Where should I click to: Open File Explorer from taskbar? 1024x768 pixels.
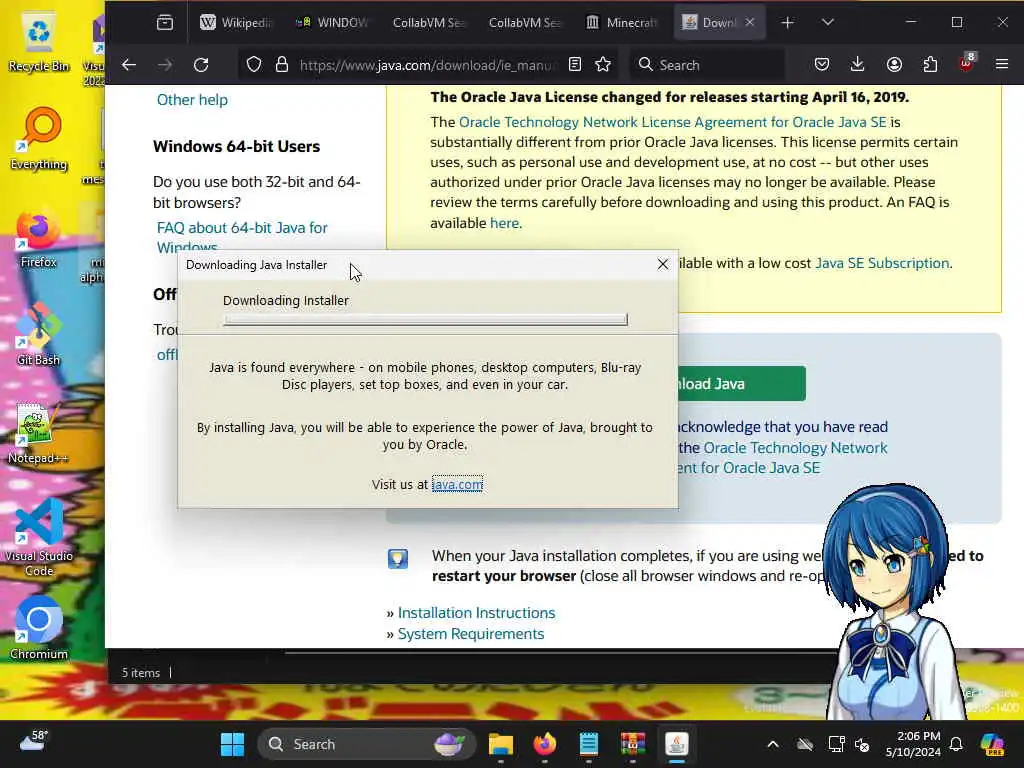coord(501,744)
